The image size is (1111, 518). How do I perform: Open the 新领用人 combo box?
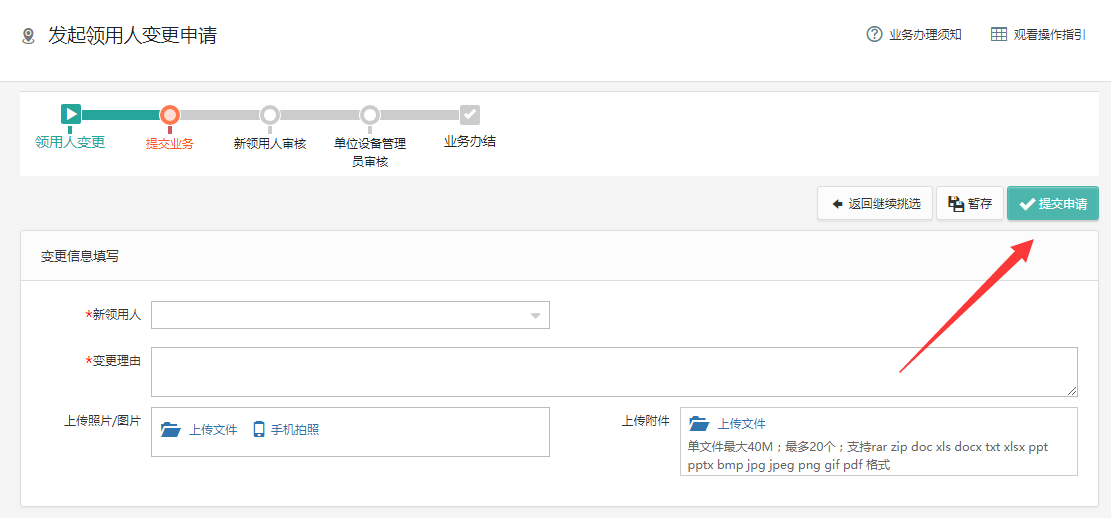pos(350,315)
